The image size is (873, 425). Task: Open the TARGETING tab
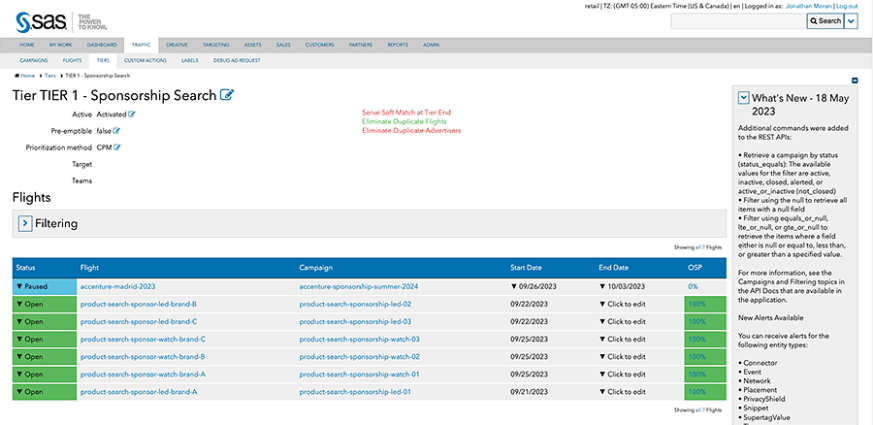[x=216, y=45]
